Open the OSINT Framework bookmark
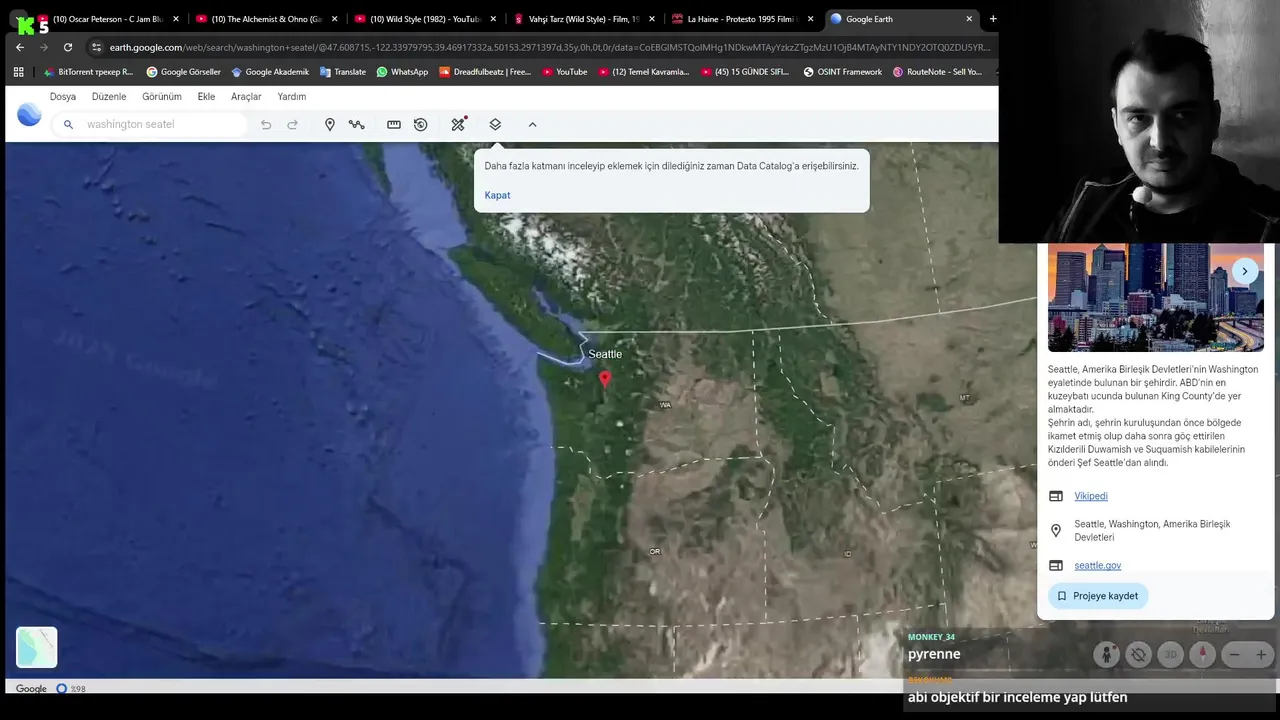The width and height of the screenshot is (1280, 720). tap(842, 72)
